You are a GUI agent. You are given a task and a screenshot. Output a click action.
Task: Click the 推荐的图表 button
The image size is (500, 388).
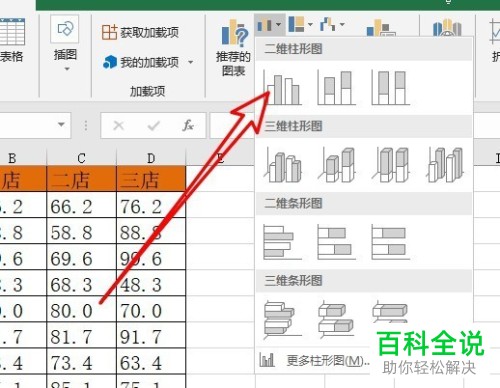click(233, 48)
